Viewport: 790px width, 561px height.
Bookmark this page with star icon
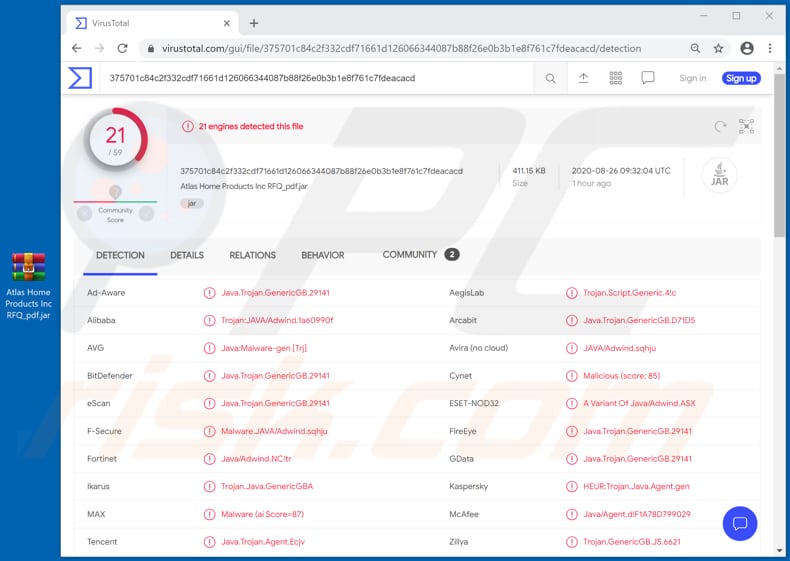click(x=718, y=48)
